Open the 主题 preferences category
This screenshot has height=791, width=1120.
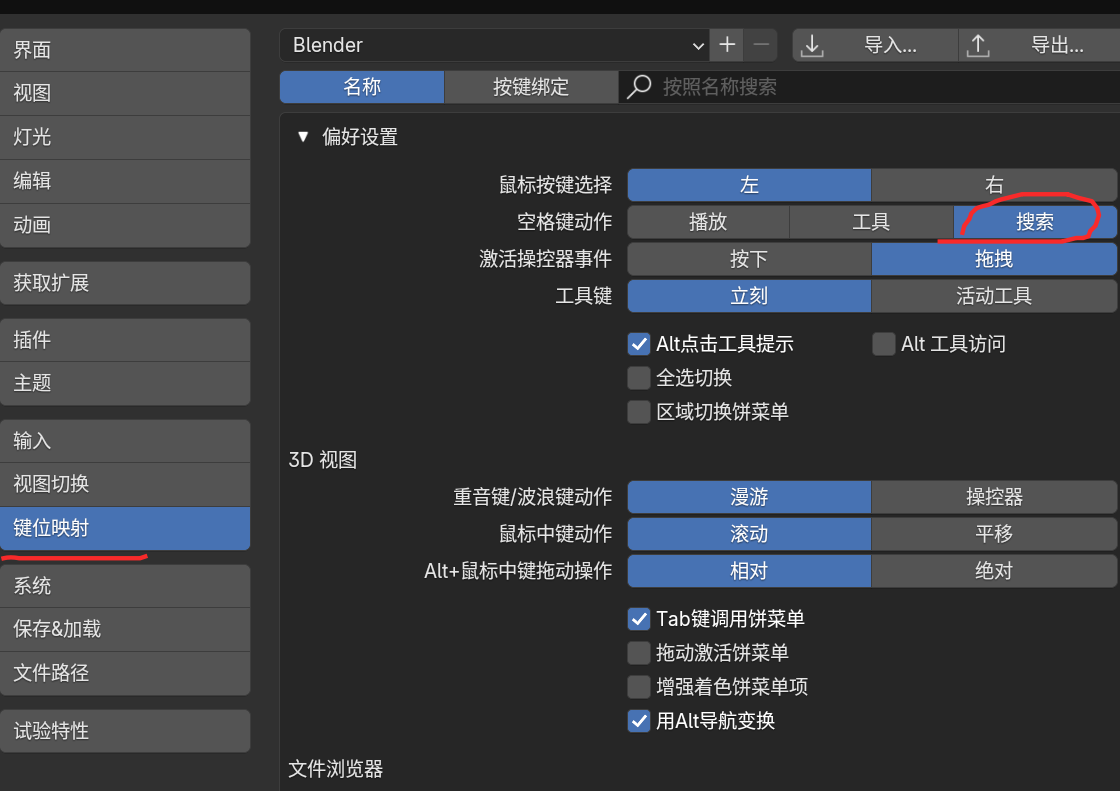[x=125, y=384]
